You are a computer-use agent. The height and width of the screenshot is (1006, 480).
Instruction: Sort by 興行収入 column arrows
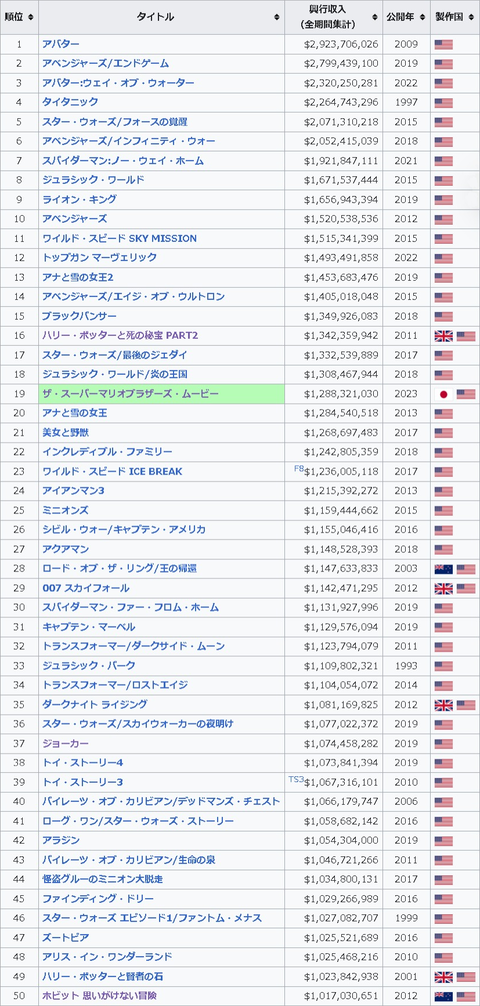[375, 17]
